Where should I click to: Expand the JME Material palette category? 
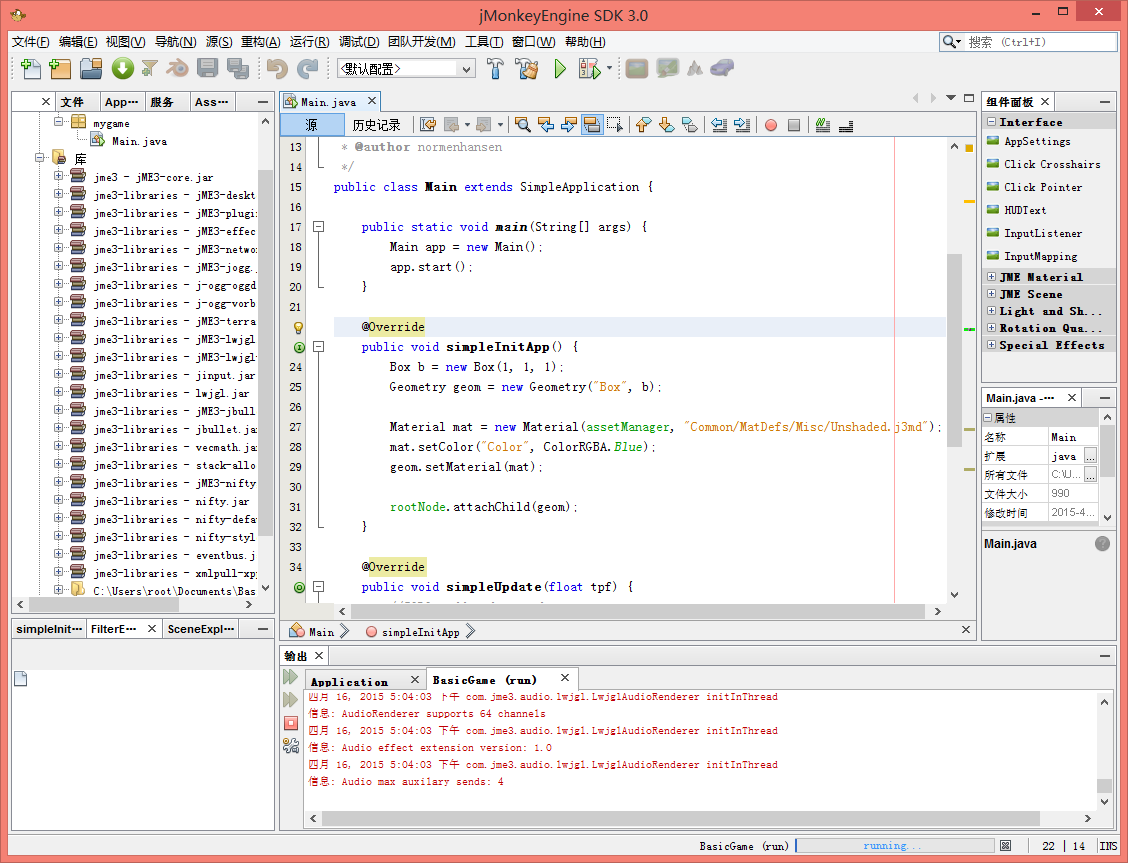pyautogui.click(x=991, y=277)
